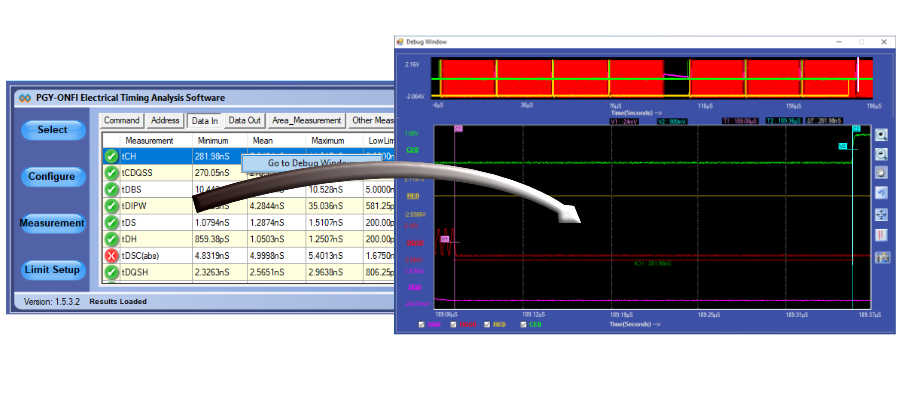Click the white marker in the overview waveform

tap(858, 75)
